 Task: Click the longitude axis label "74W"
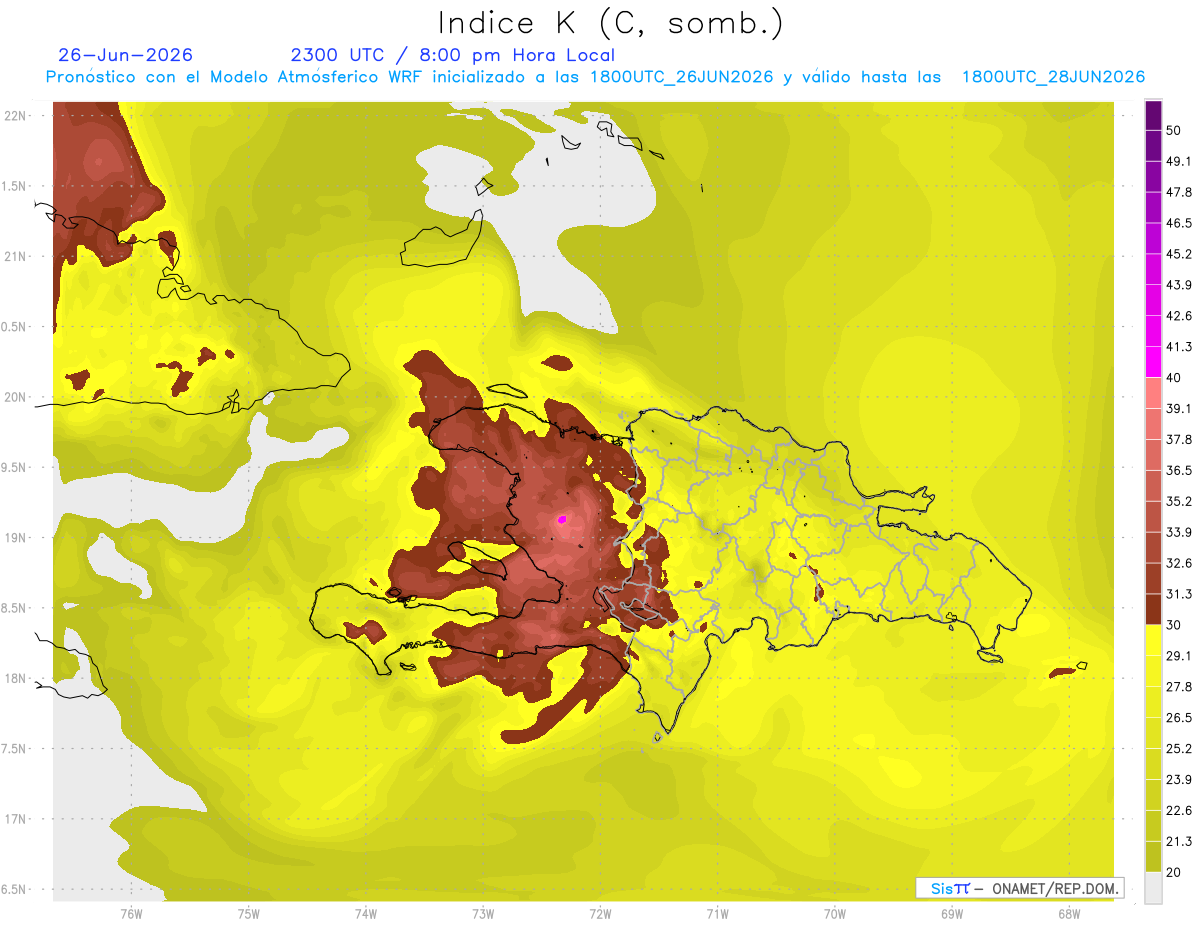coord(365,913)
